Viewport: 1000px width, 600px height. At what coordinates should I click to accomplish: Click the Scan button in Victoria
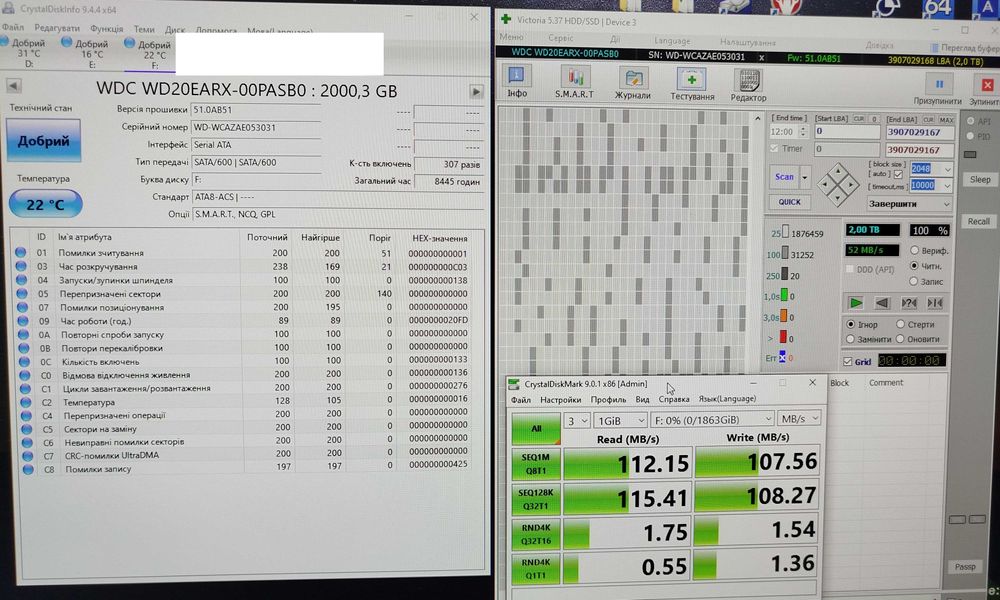pyautogui.click(x=784, y=177)
